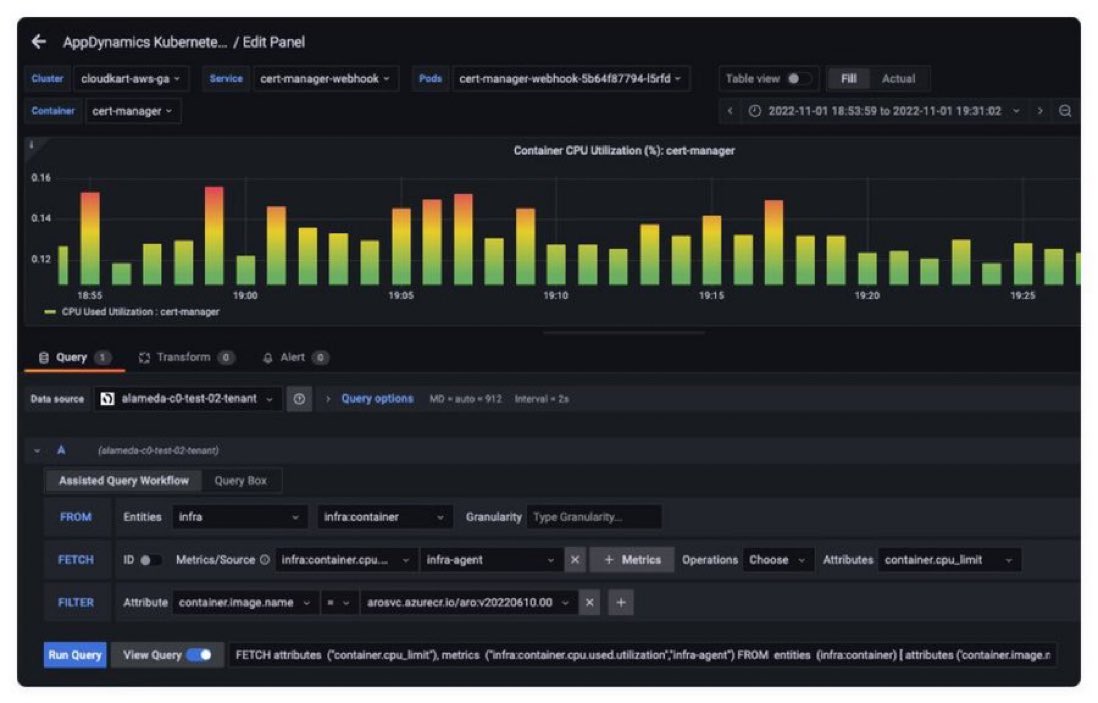Zoom out time range magnifier icon
This screenshot has width=1098, height=703.
pyautogui.click(x=1064, y=111)
